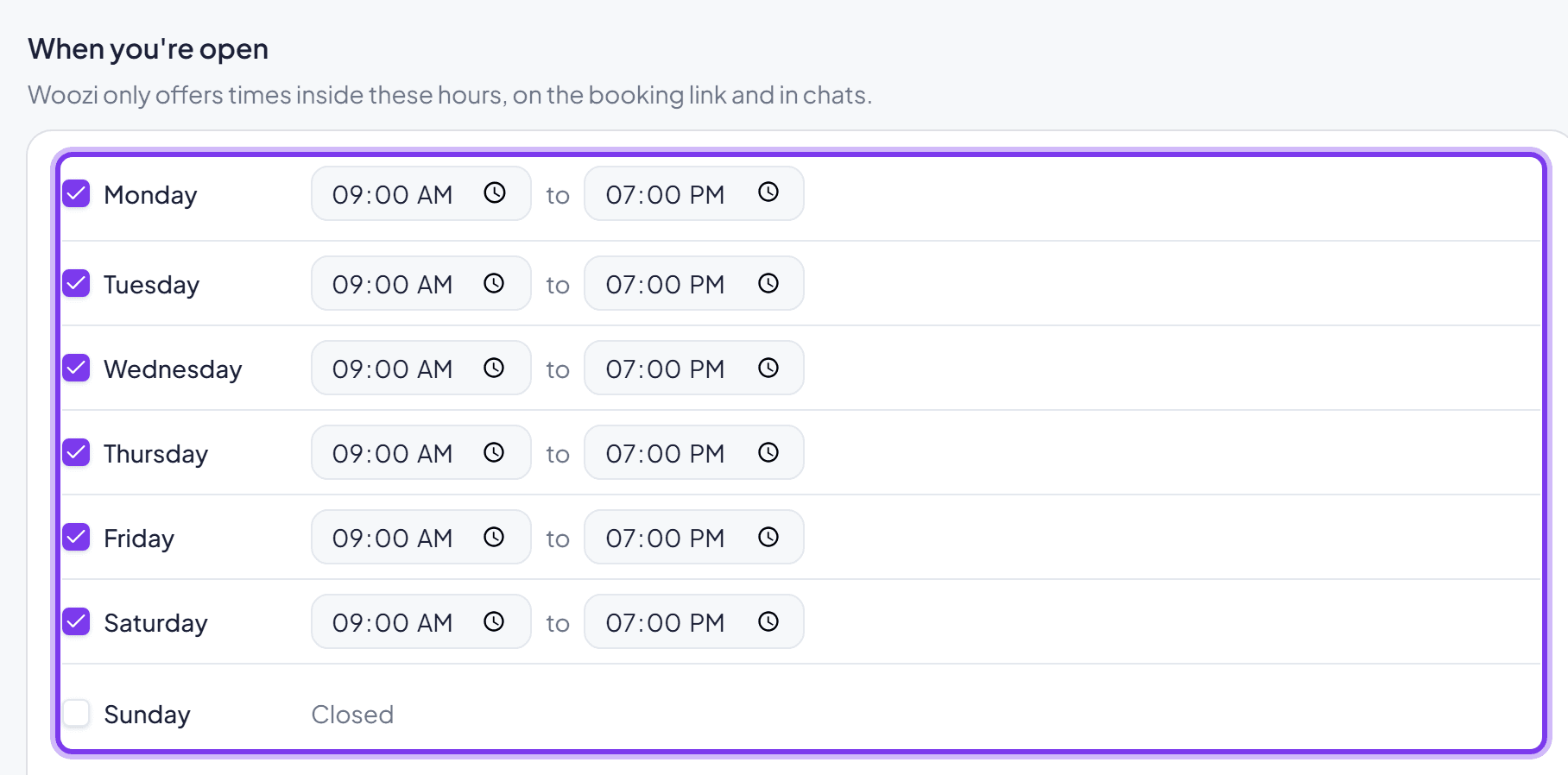Open clock picker for Friday opening time
The height and width of the screenshot is (775, 1568).
click(x=494, y=537)
